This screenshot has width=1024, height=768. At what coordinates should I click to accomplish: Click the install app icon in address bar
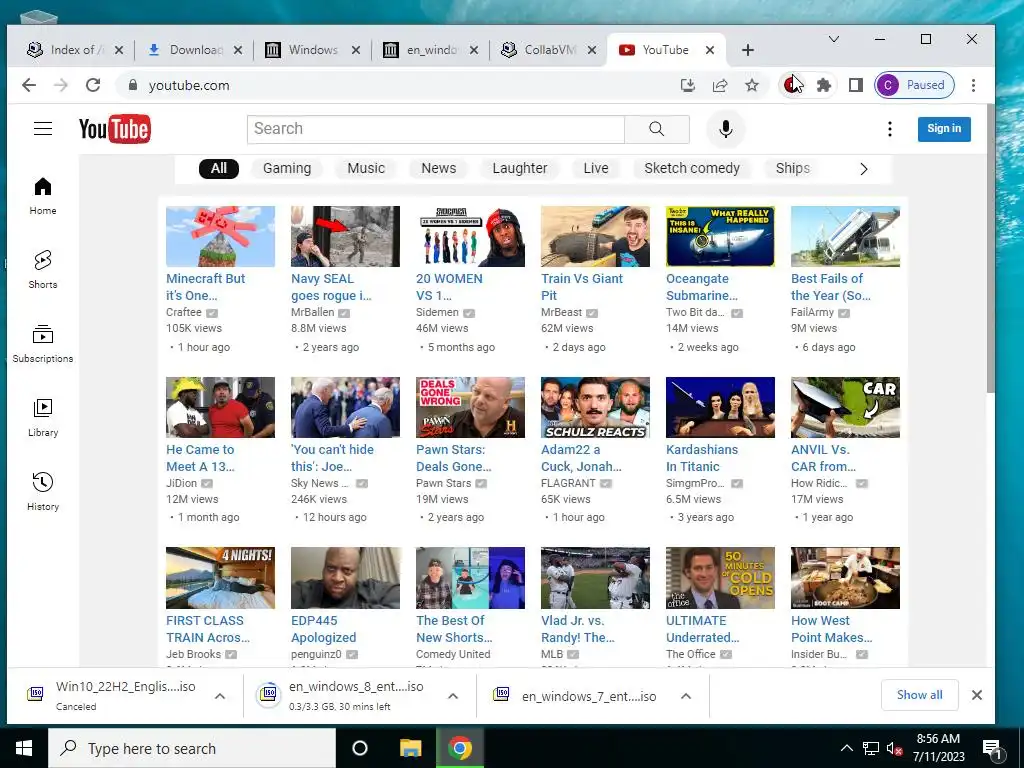[688, 85]
